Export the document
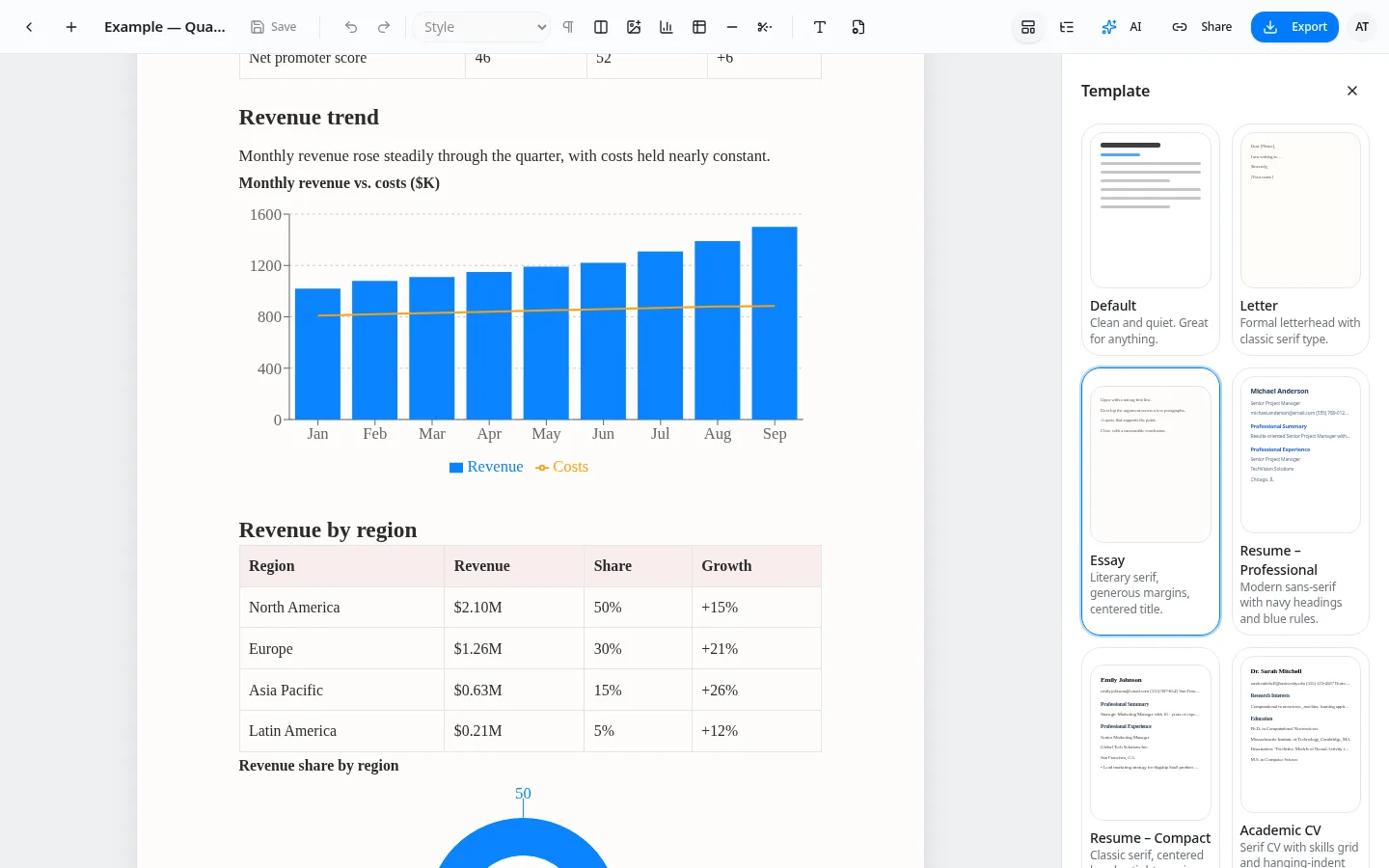The image size is (1389, 868). [x=1294, y=27]
